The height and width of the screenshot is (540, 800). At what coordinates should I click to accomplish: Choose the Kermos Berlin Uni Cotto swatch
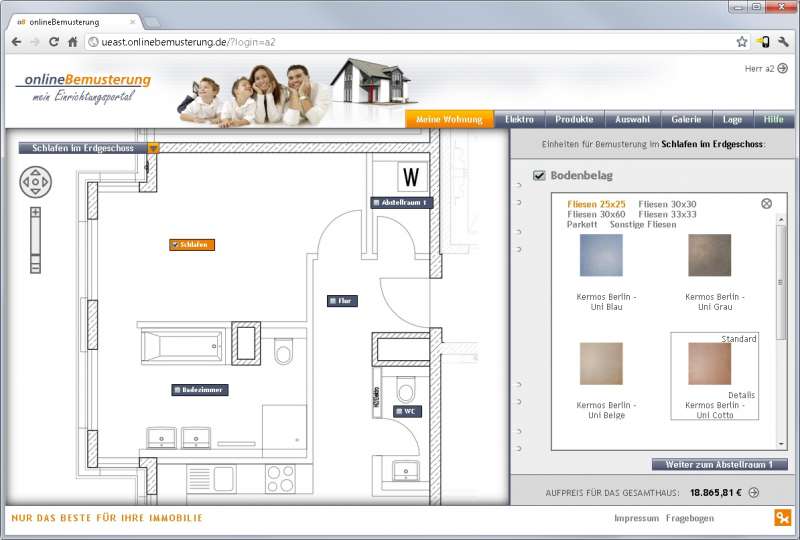(x=709, y=363)
